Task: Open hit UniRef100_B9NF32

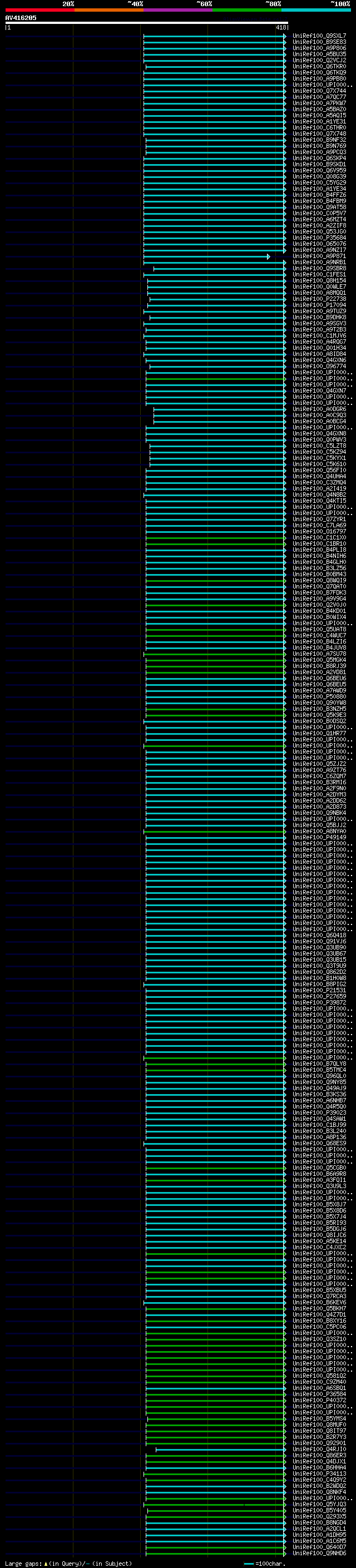Action: pyautogui.click(x=319, y=140)
